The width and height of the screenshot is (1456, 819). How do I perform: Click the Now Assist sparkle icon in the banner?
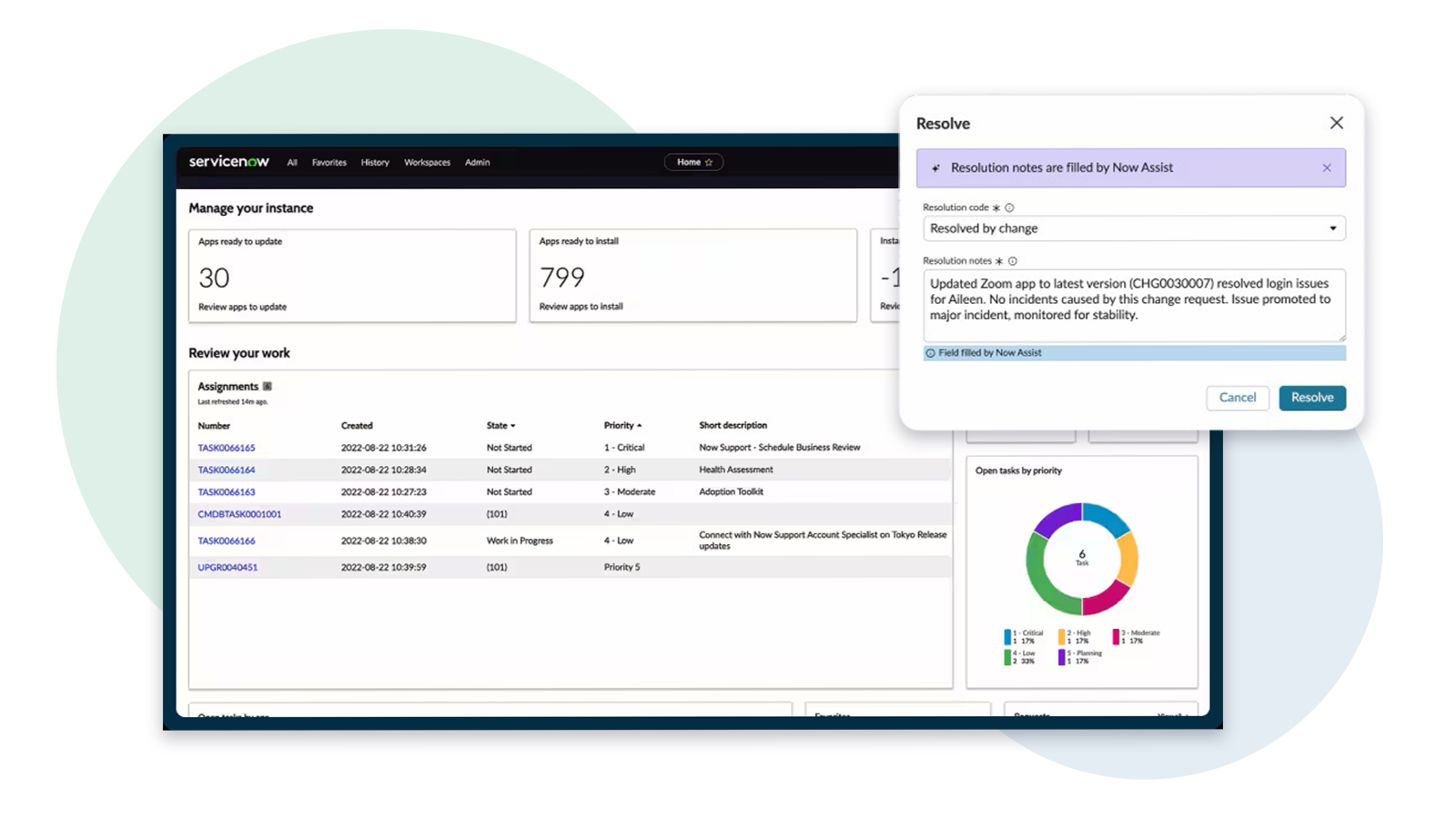pyautogui.click(x=936, y=167)
